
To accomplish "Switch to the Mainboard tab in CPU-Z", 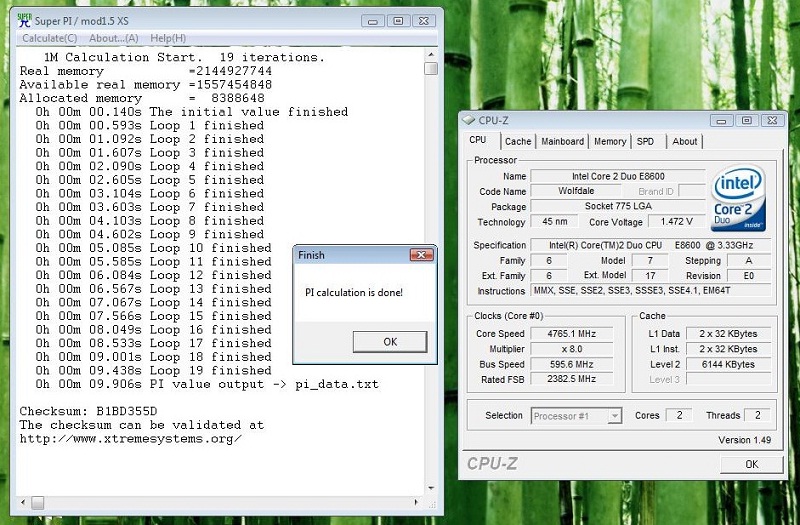I will (x=562, y=141).
